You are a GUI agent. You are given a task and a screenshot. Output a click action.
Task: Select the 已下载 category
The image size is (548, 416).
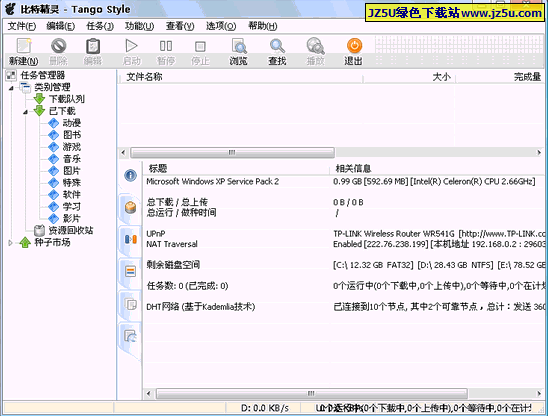(x=62, y=111)
